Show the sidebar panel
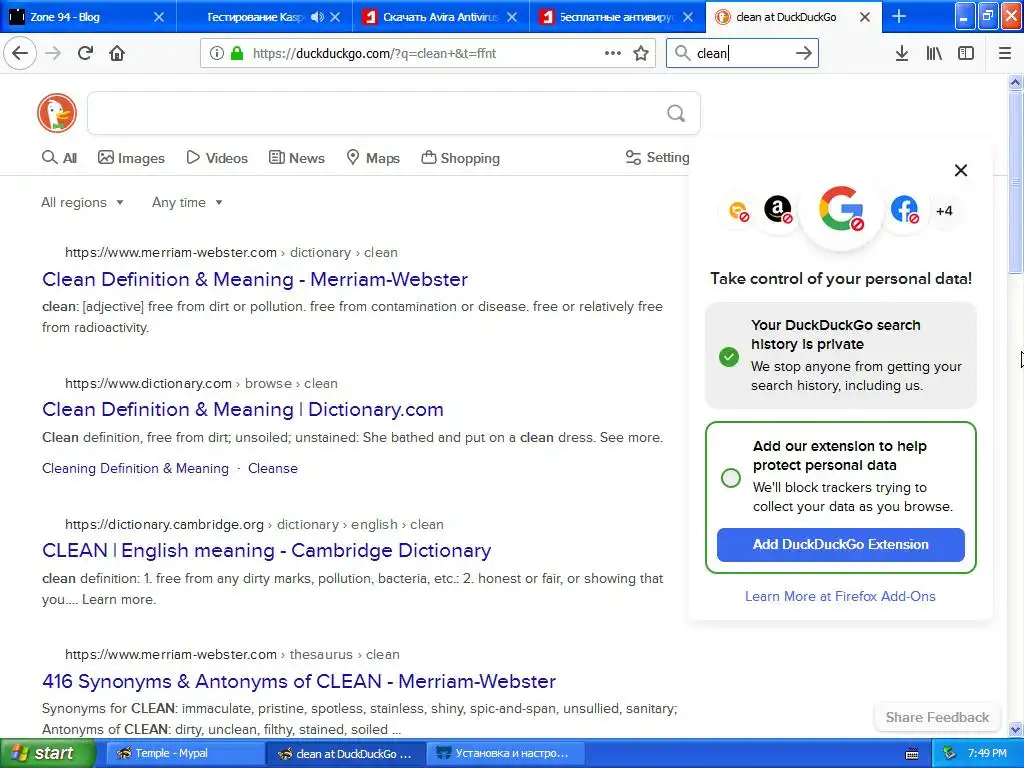Viewport: 1024px width, 768px height. (x=966, y=53)
